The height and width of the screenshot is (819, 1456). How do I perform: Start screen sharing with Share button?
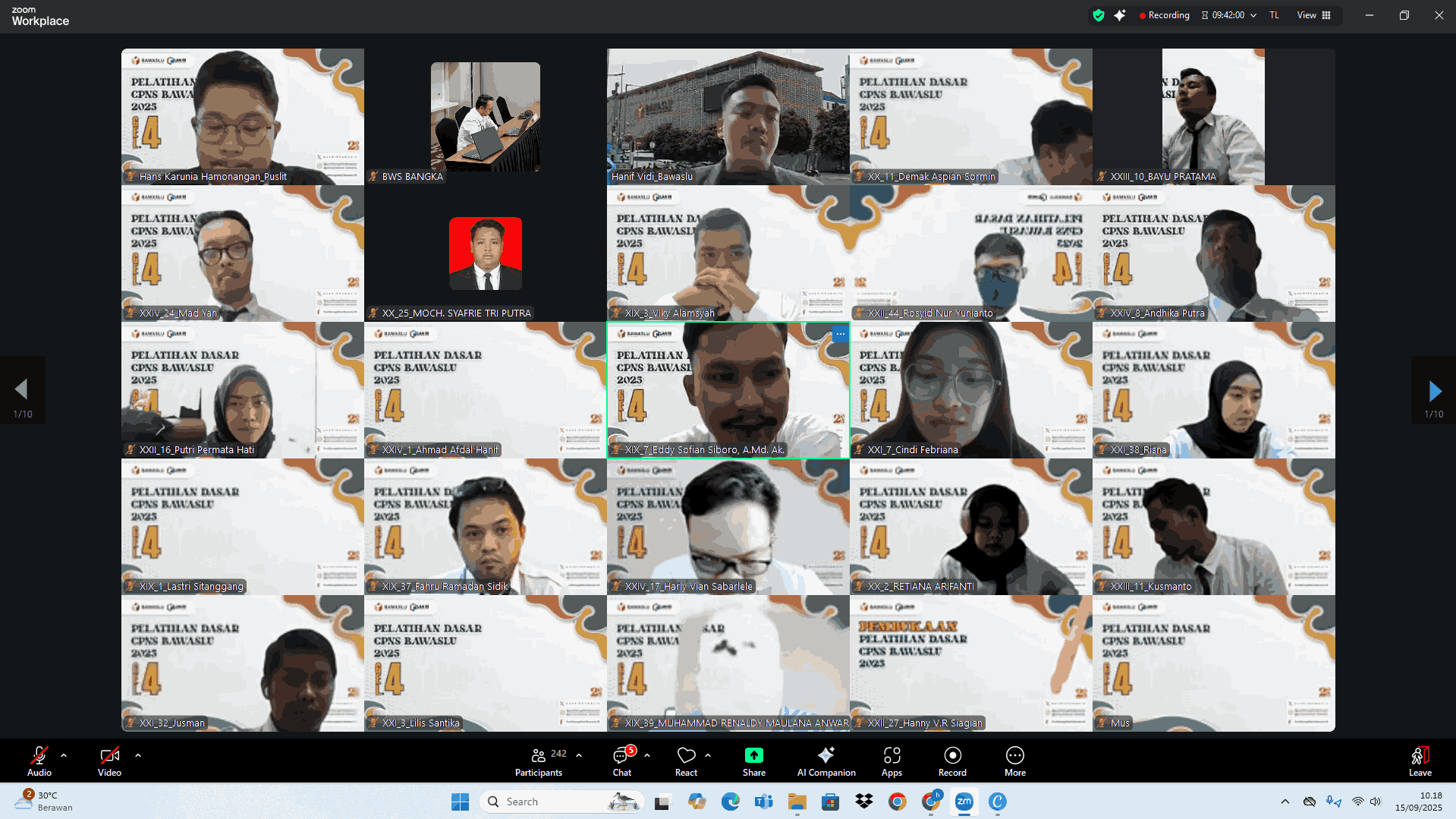point(753,761)
